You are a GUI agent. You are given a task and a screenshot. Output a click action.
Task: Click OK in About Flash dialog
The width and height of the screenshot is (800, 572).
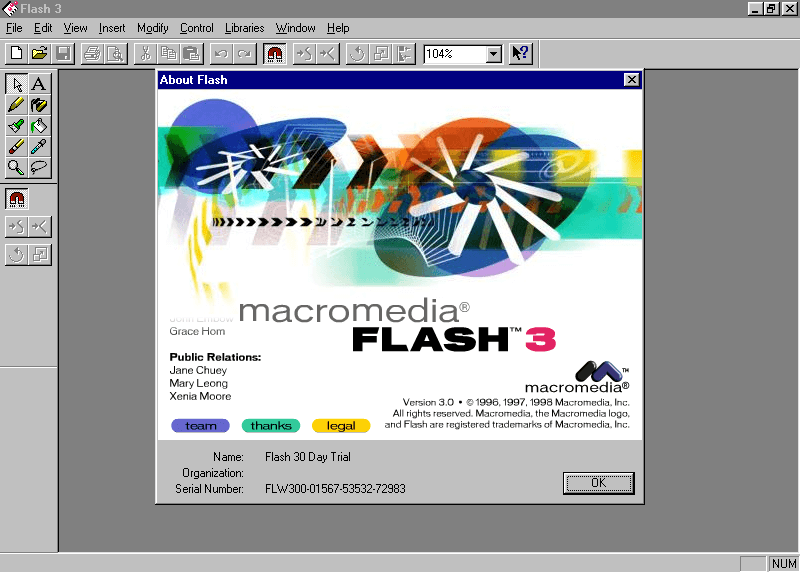[x=599, y=483]
